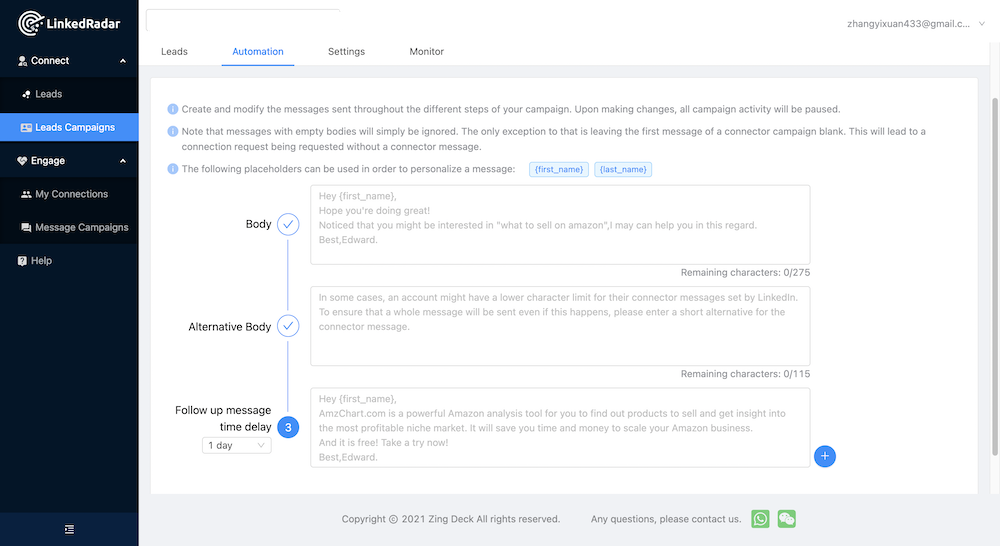
Task: Open Leads Campaigns in sidebar
Action: point(69,127)
